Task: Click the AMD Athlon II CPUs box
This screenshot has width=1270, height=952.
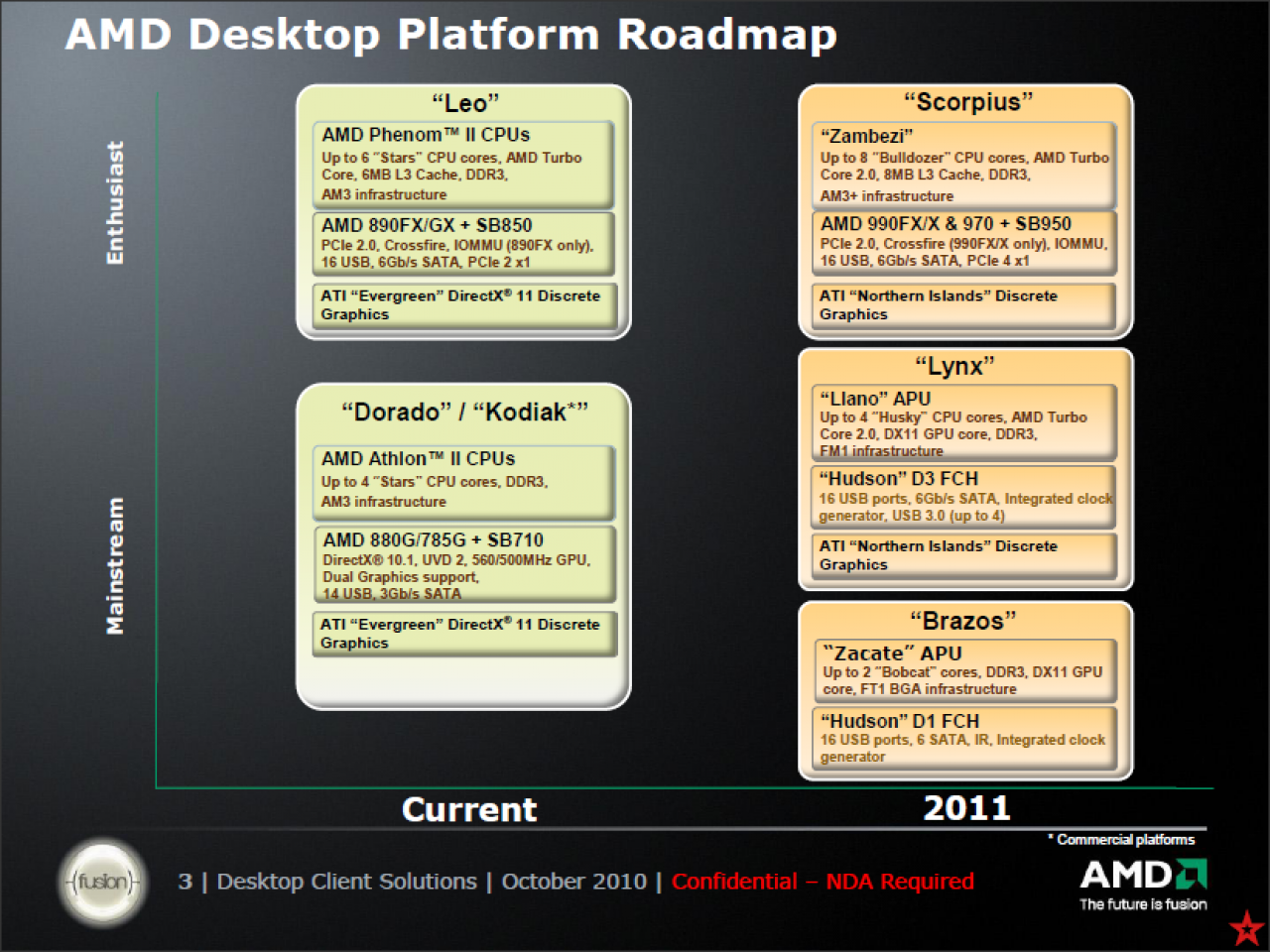Action: click(x=463, y=481)
